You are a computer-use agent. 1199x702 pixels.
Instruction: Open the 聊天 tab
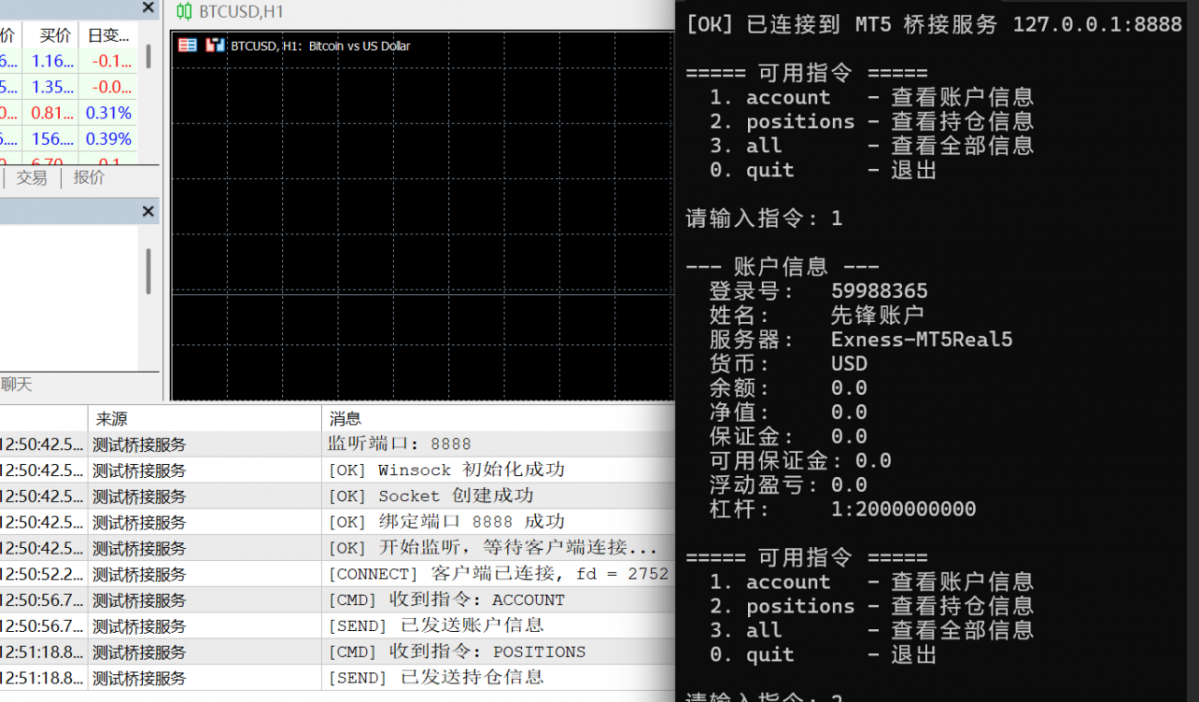tap(16, 385)
